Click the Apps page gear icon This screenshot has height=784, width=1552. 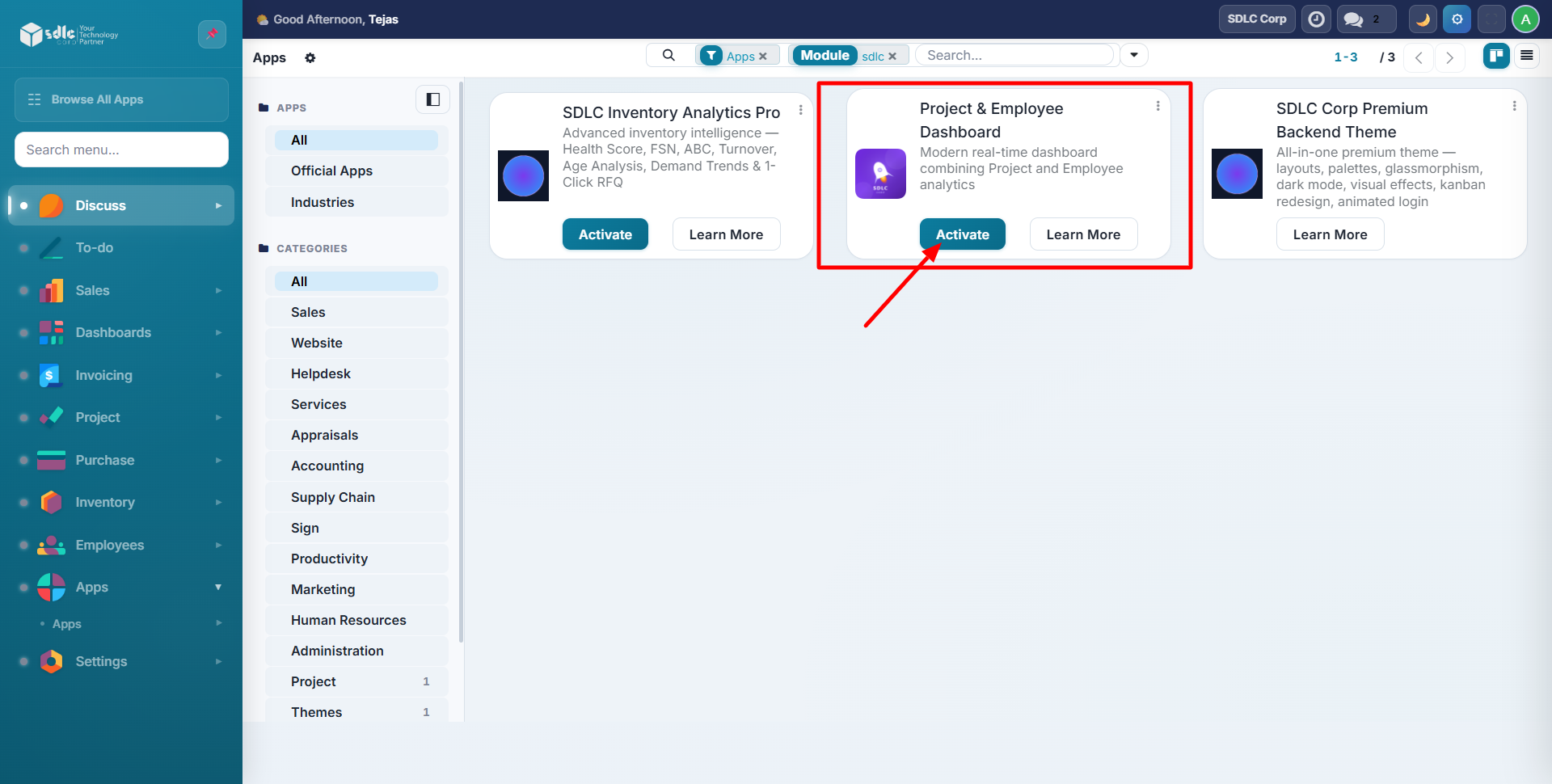point(310,58)
